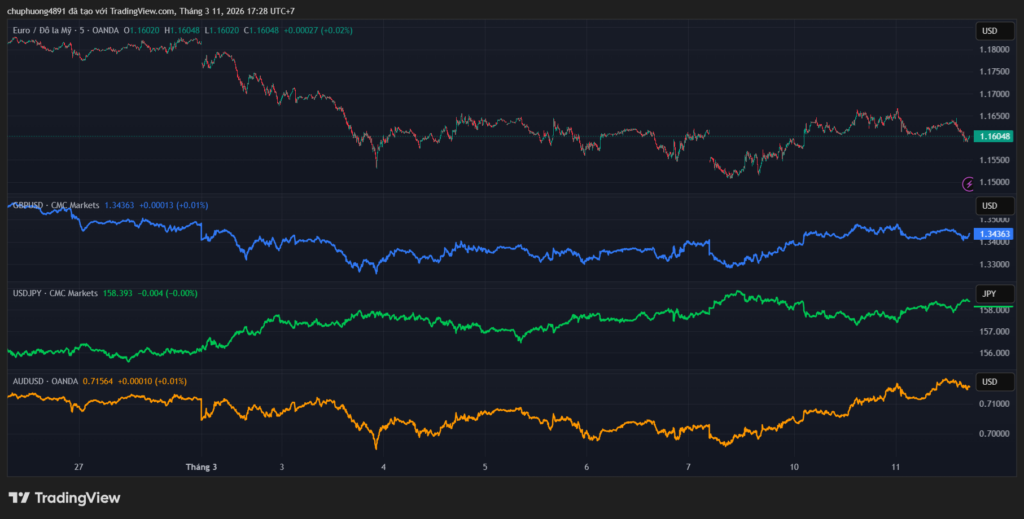The height and width of the screenshot is (519, 1024).
Task: Click the 1.18000 level on the price scale
Action: pyautogui.click(x=993, y=49)
